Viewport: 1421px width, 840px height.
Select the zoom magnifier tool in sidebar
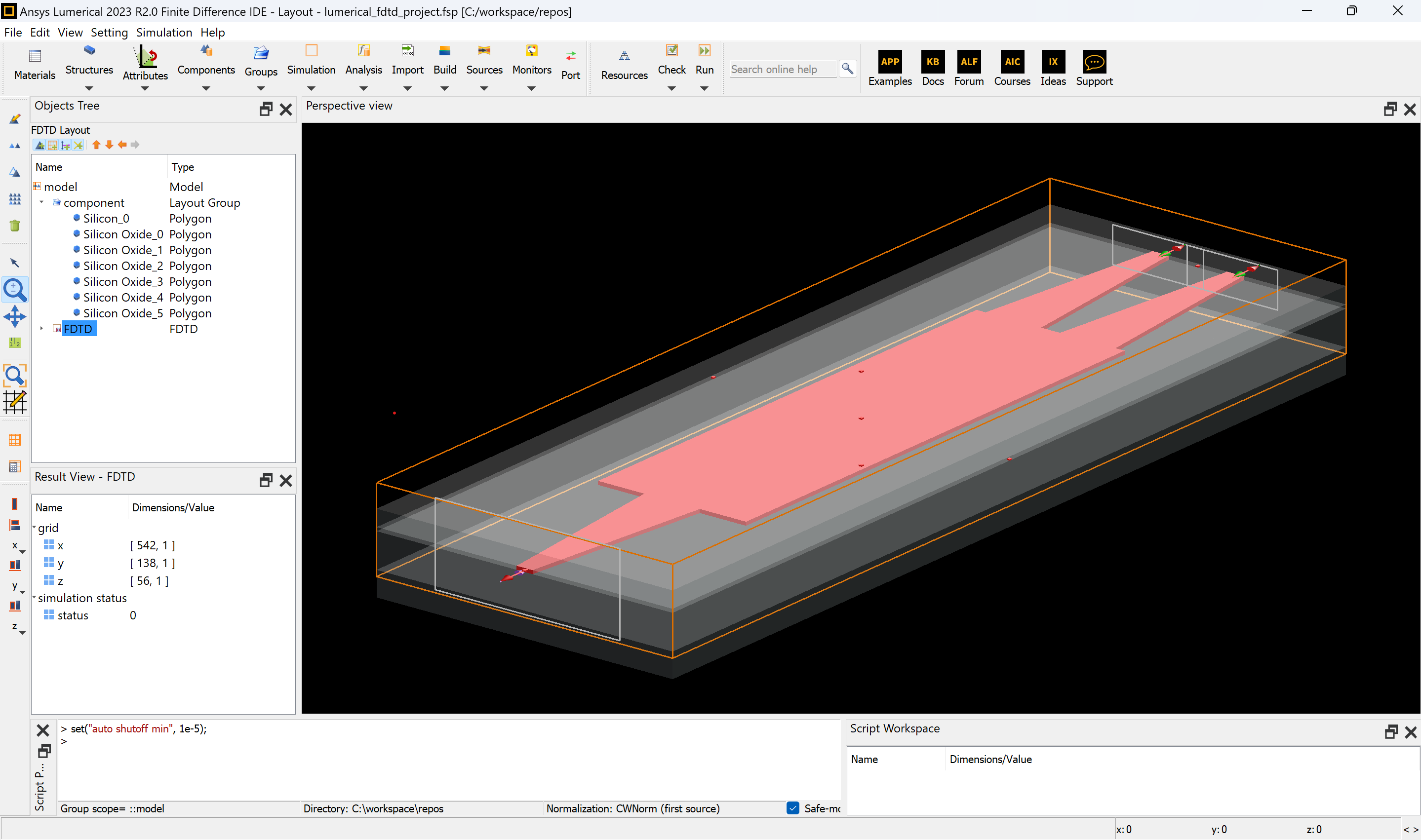click(x=15, y=290)
